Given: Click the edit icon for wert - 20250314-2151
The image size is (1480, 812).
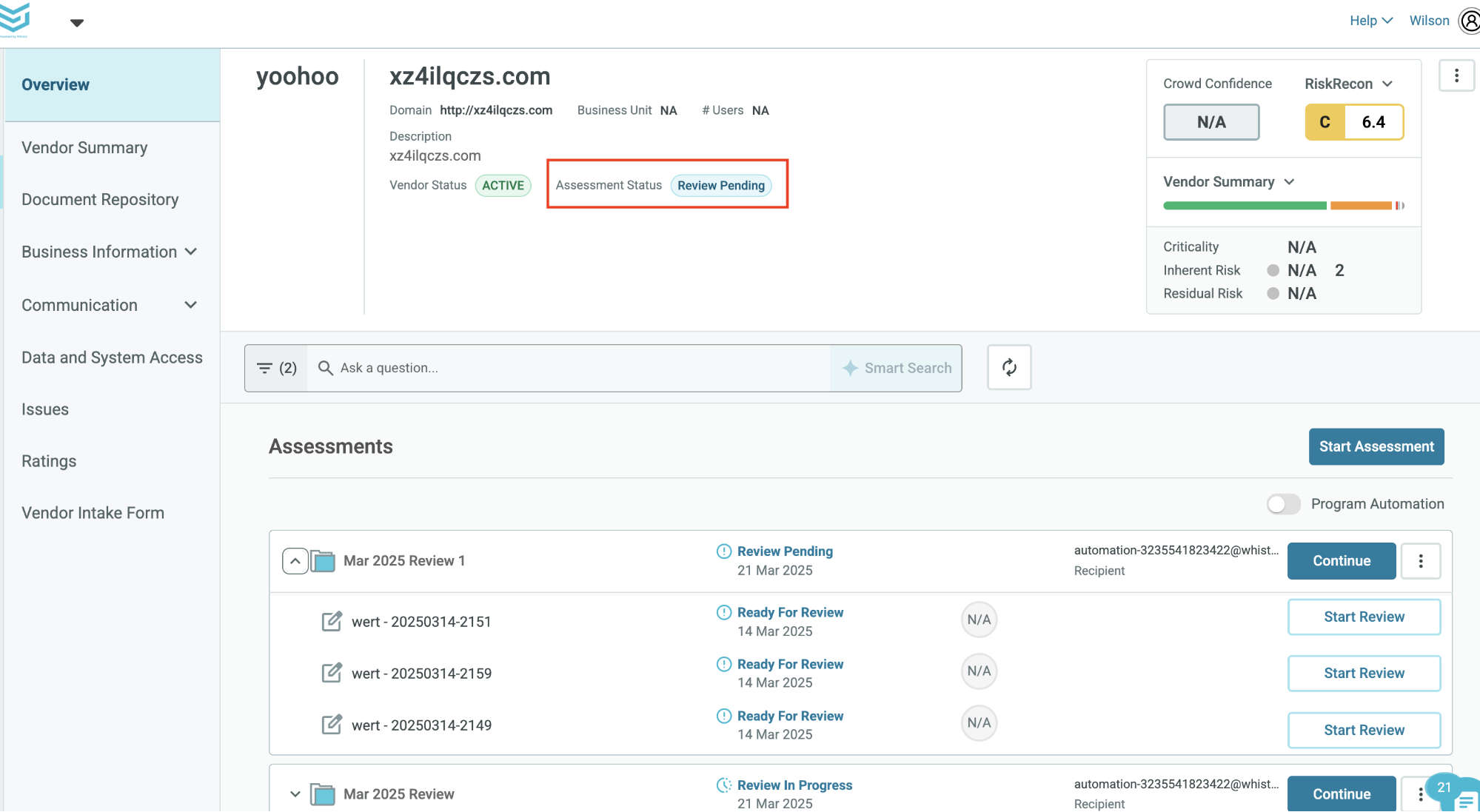Looking at the screenshot, I should (332, 621).
